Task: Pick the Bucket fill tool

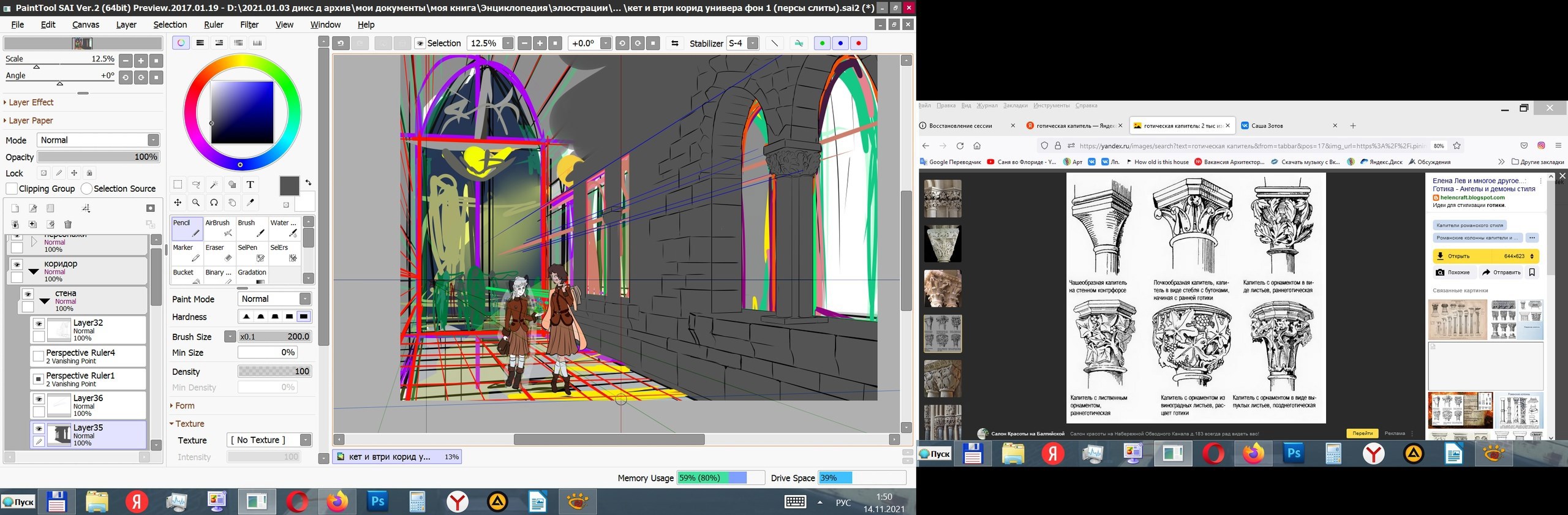Action: [187, 276]
